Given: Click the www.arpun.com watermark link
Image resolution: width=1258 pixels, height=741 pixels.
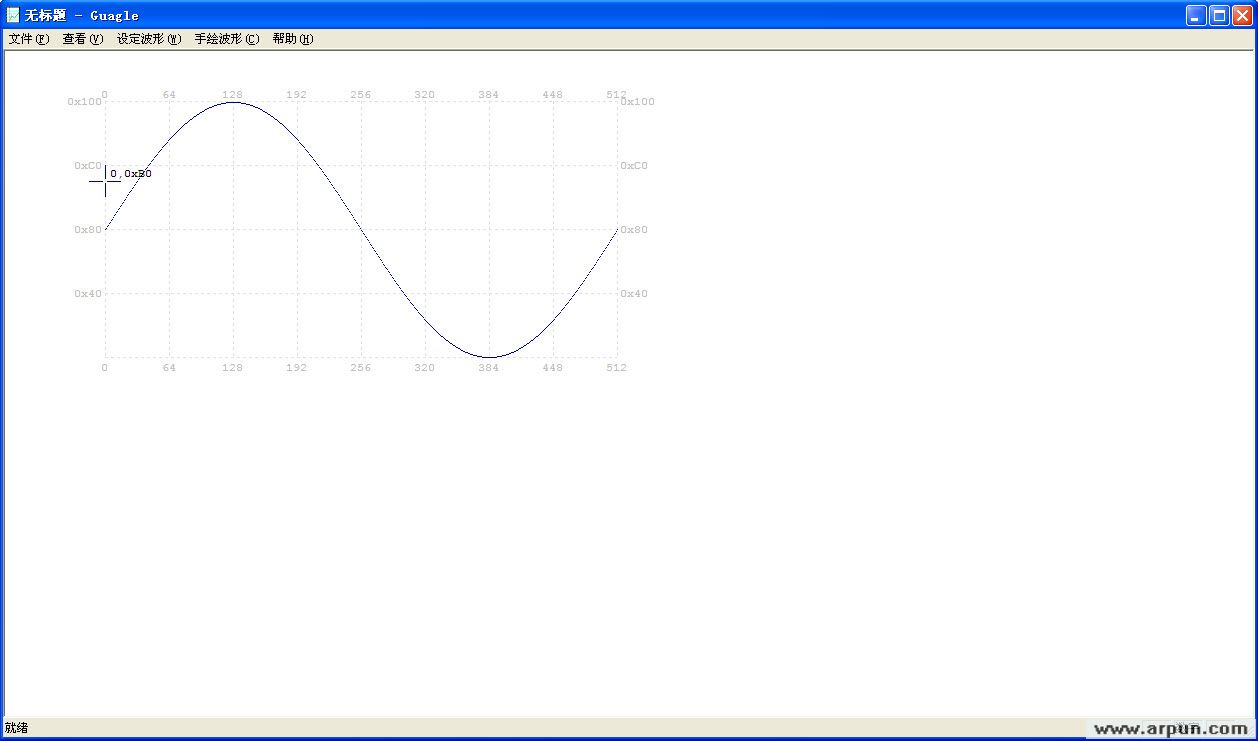Looking at the screenshot, I should coord(1171,729).
